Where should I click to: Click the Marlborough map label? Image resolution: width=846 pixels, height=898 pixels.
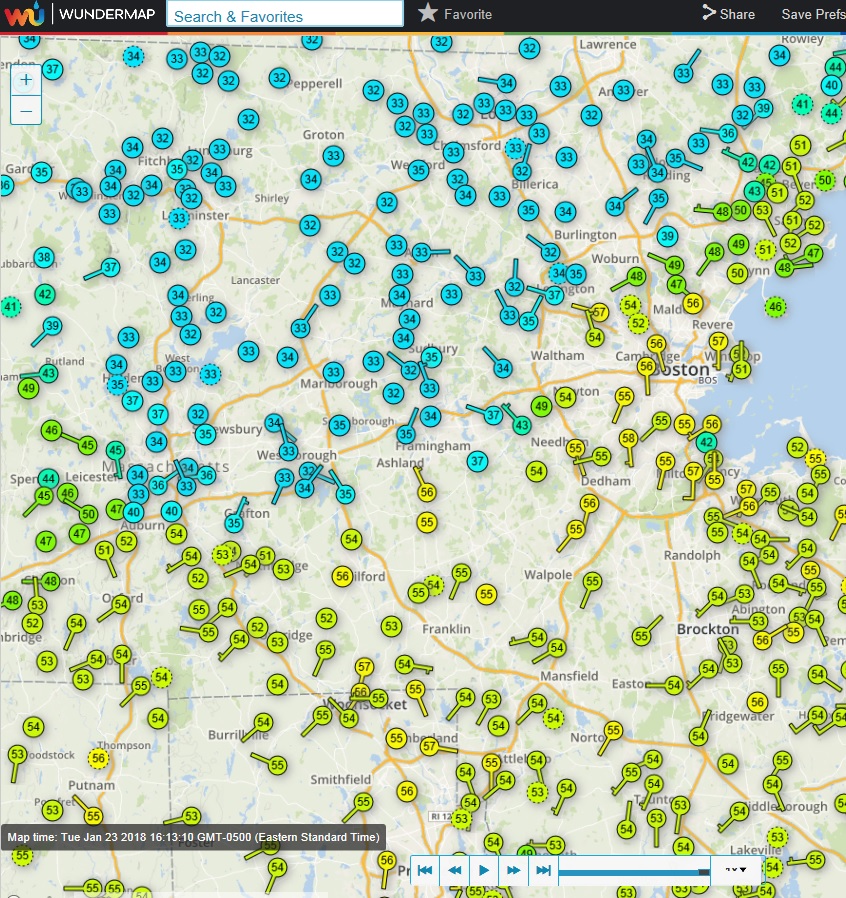[x=339, y=384]
